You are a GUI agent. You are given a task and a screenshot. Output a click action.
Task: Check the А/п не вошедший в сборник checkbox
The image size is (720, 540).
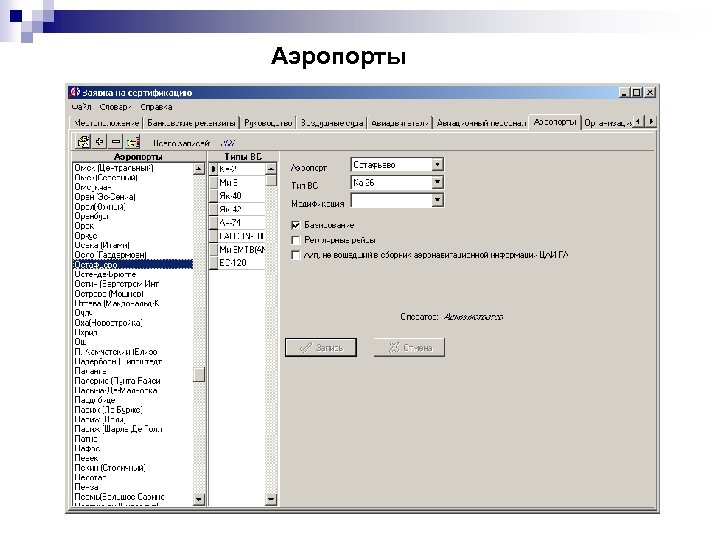click(x=296, y=255)
